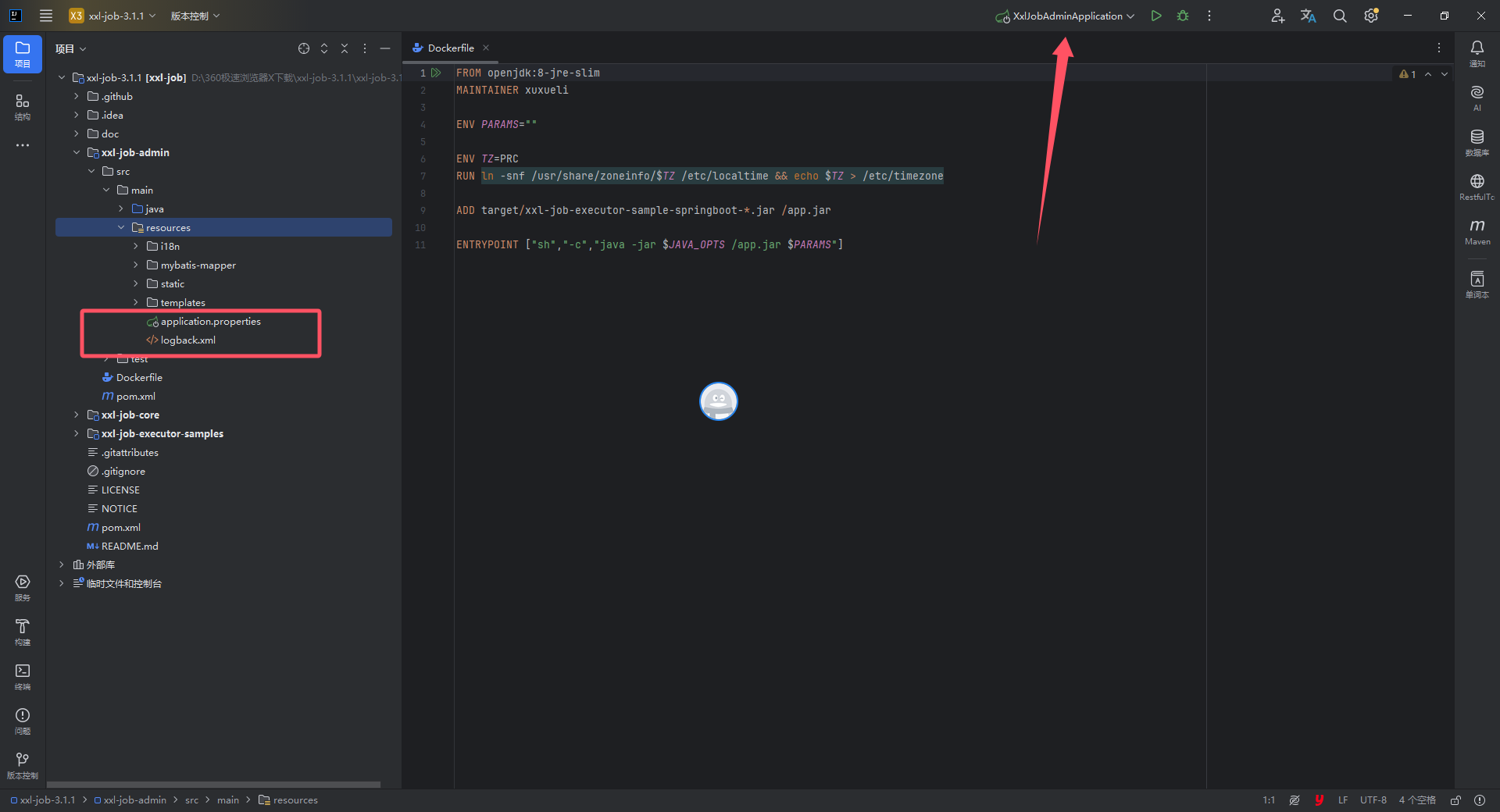Click the run gutter icon on line 1

(437, 73)
